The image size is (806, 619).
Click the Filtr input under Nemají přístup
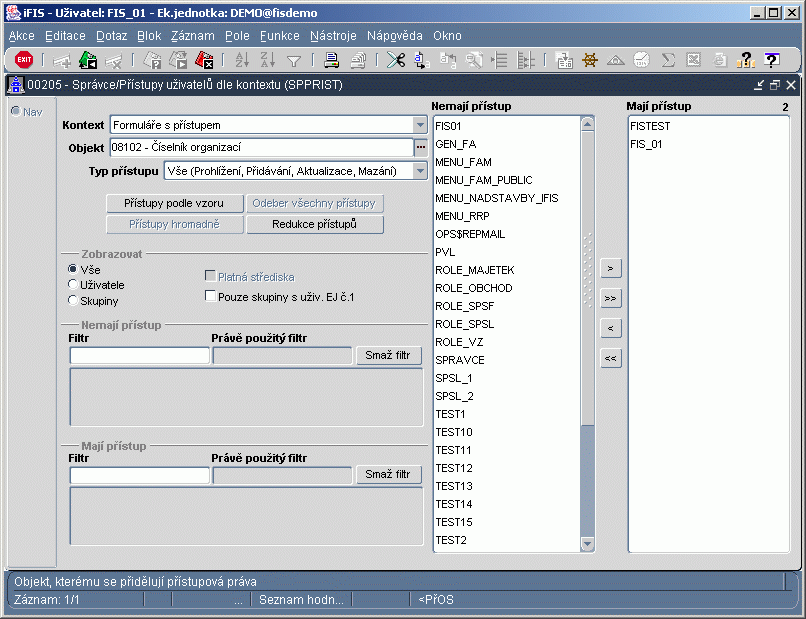point(140,355)
